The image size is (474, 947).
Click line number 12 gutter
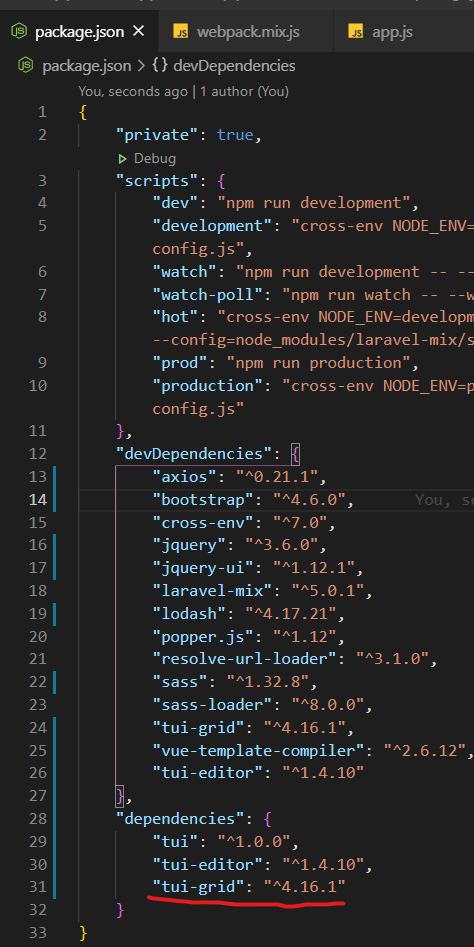pyautogui.click(x=37, y=454)
